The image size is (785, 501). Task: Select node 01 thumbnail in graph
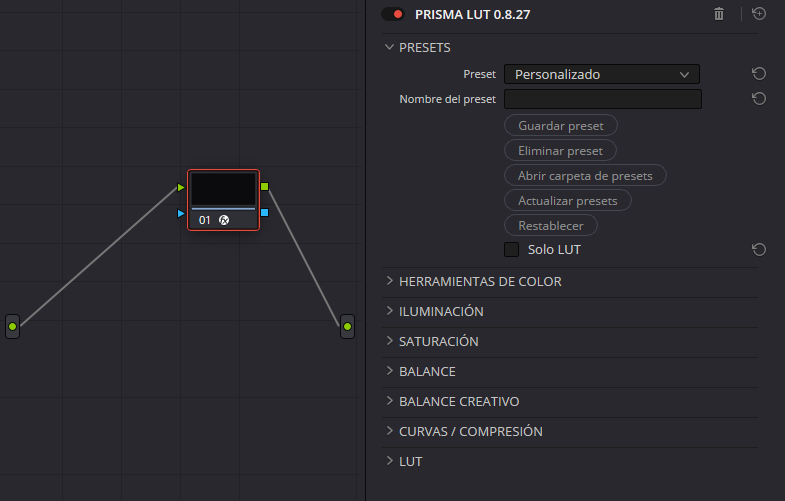click(x=223, y=189)
